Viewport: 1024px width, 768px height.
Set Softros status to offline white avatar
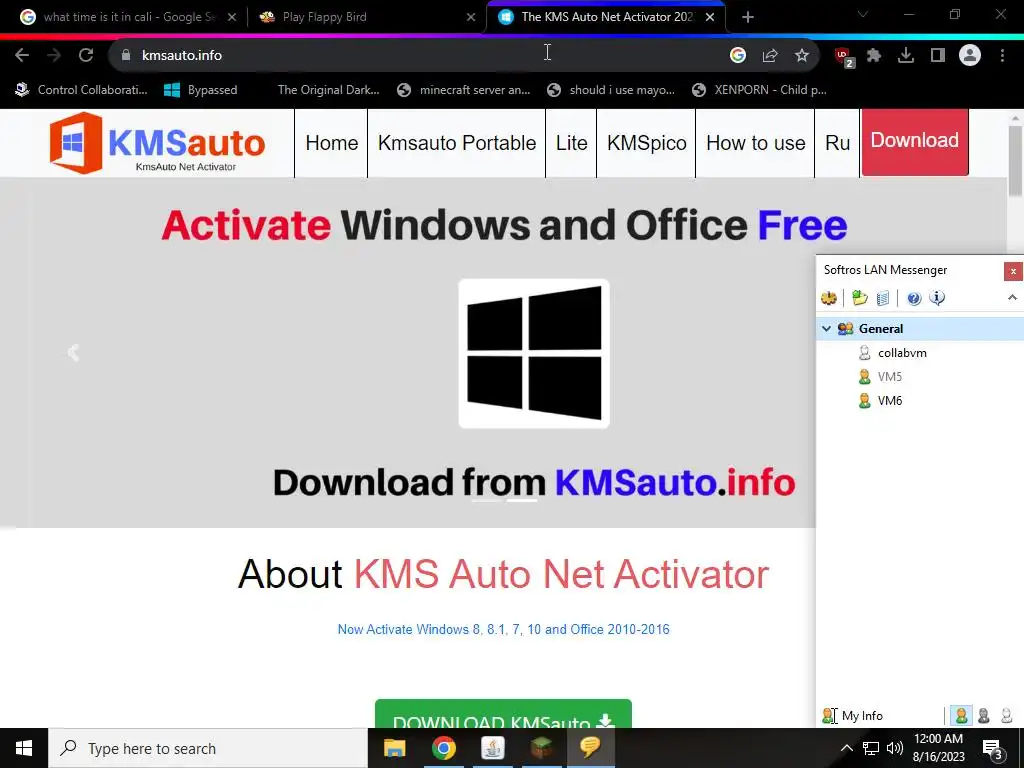coord(1006,716)
